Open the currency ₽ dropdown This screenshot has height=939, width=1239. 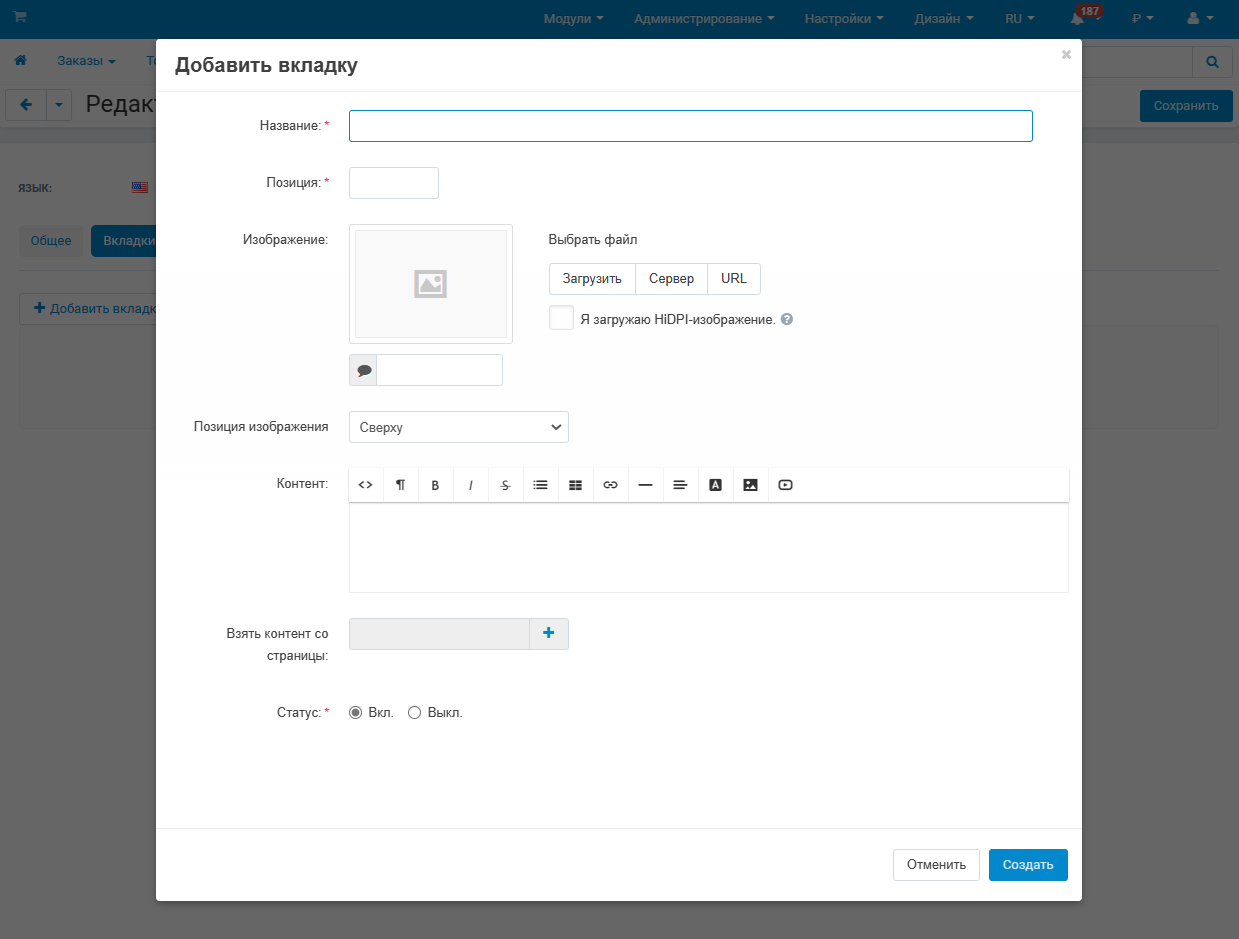[x=1143, y=19]
